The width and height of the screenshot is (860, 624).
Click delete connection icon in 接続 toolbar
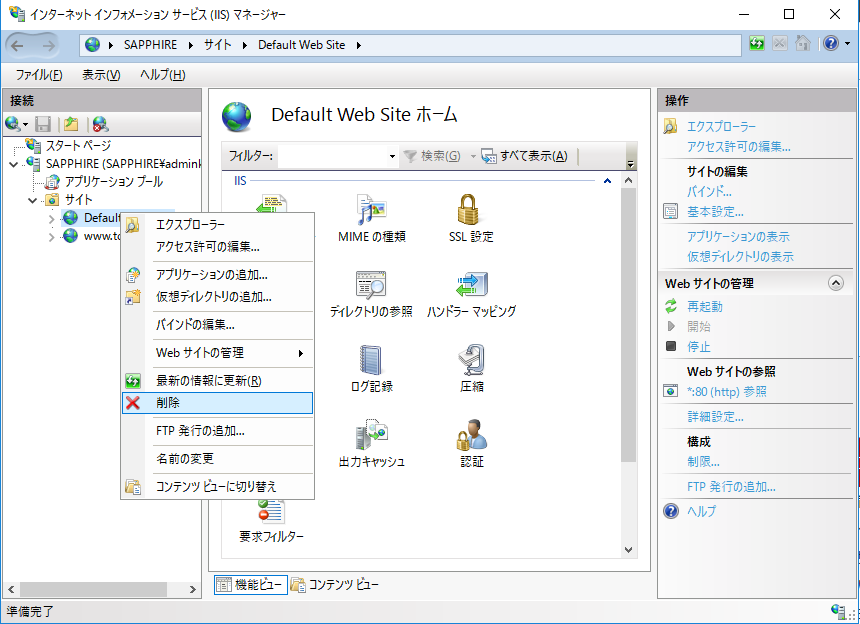click(100, 124)
